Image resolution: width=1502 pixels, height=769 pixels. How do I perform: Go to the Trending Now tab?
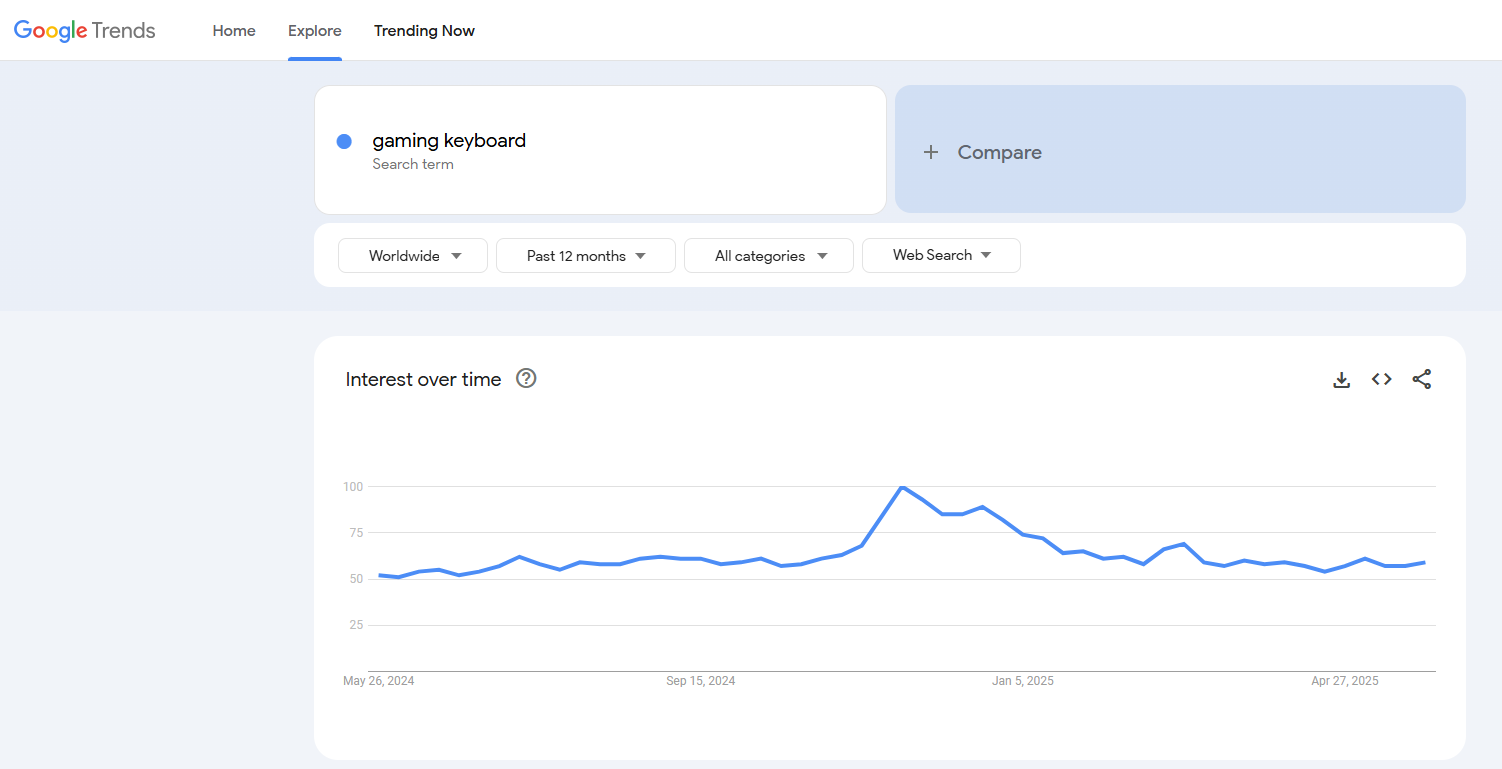coord(424,31)
